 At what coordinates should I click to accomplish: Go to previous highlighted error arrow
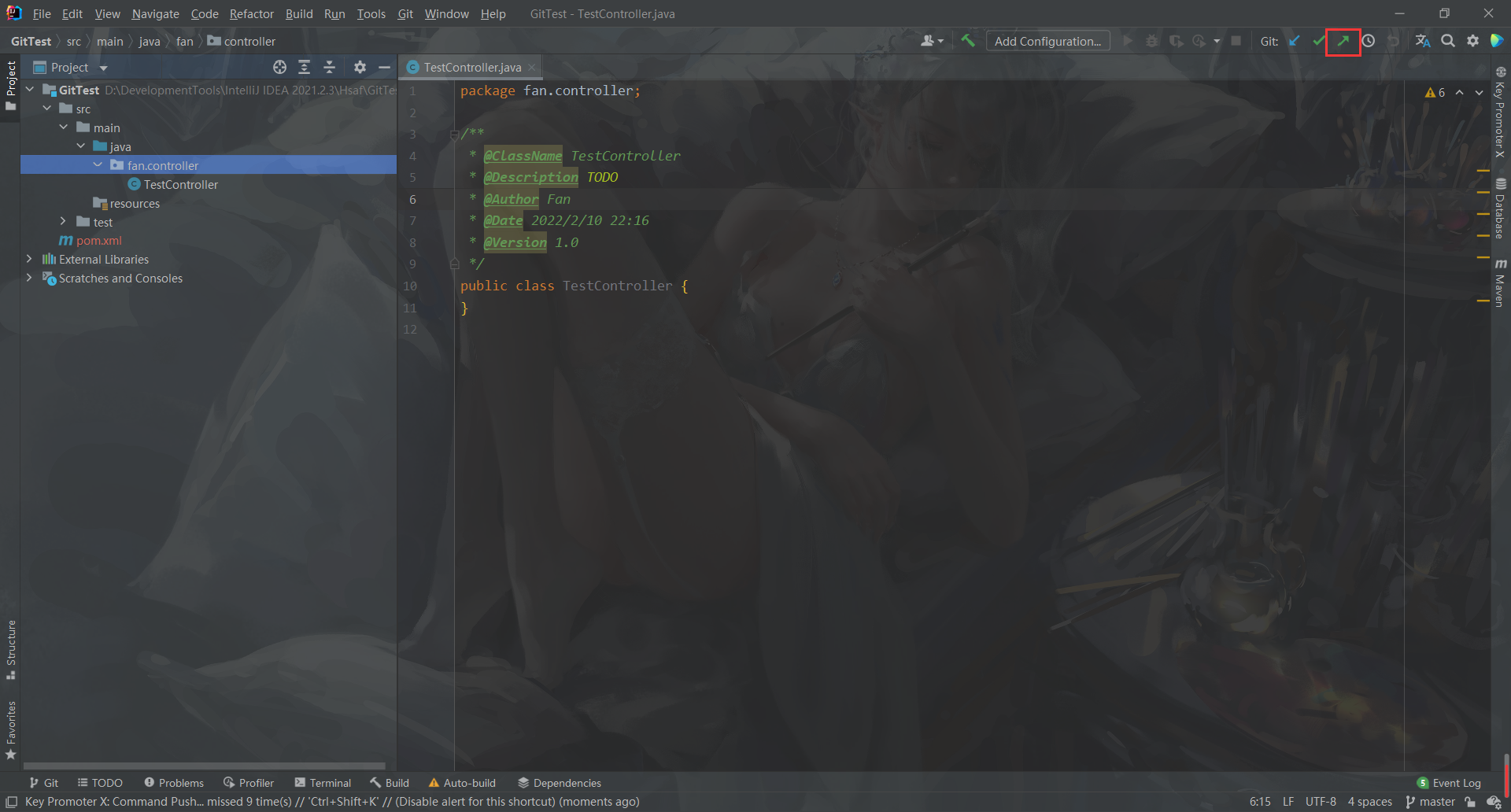(1459, 93)
